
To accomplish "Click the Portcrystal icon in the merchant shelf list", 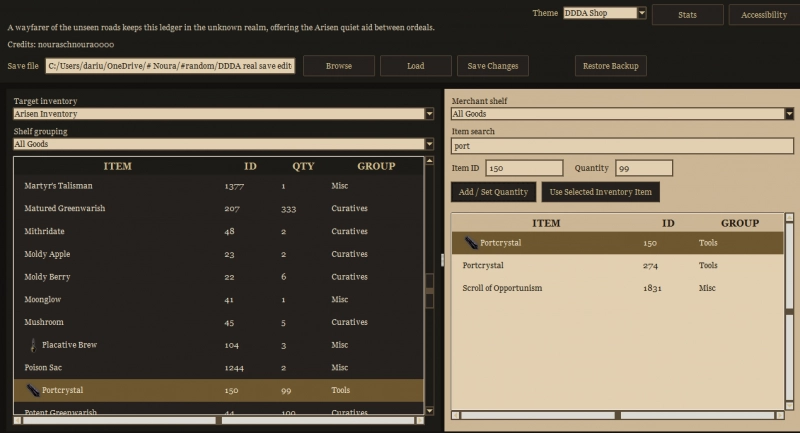I will [x=470, y=243].
